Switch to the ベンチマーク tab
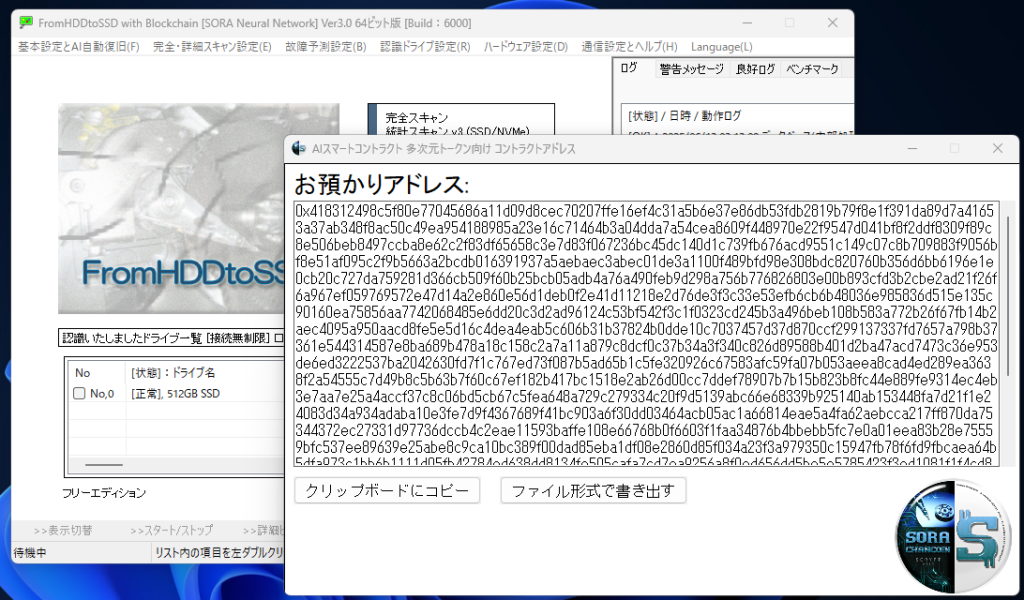This screenshot has height=600, width=1024. point(812,69)
